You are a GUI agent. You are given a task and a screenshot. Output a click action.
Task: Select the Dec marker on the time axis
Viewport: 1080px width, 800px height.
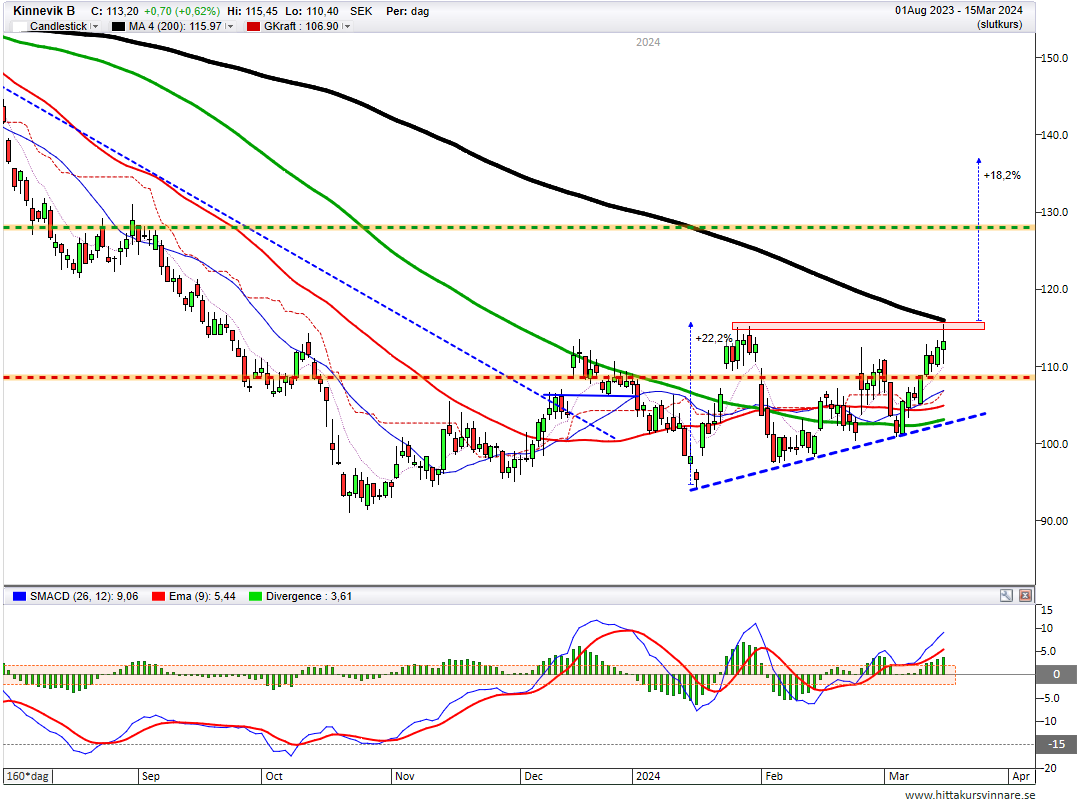click(x=534, y=776)
